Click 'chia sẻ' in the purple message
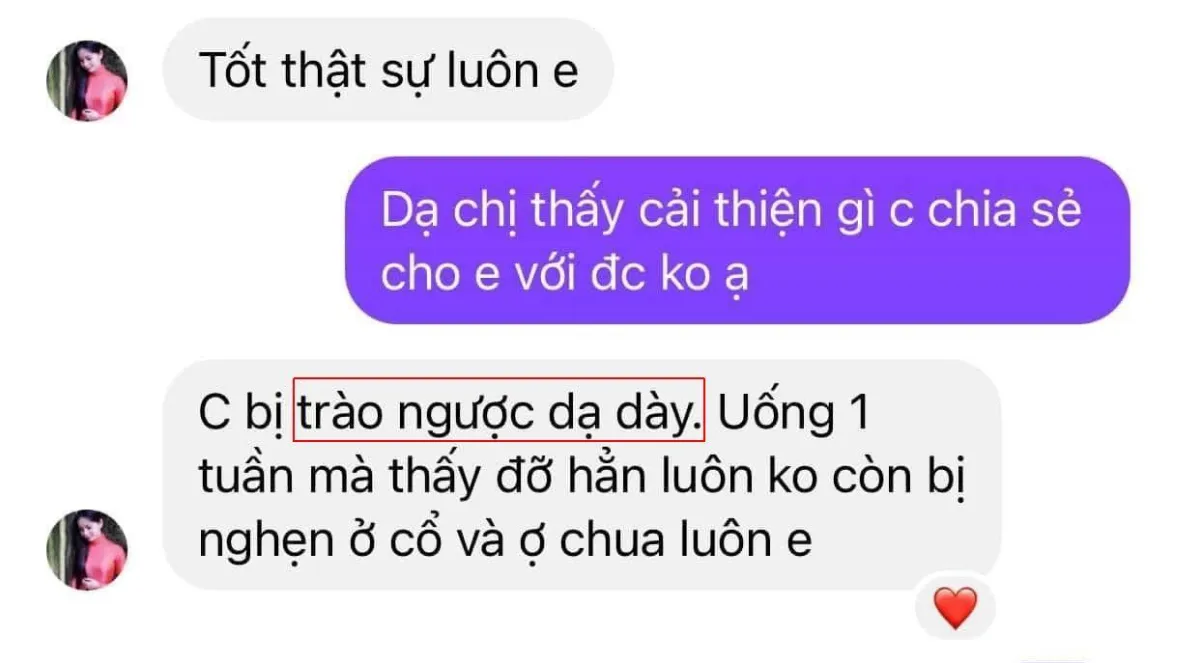The image size is (1200, 663). (1006, 212)
